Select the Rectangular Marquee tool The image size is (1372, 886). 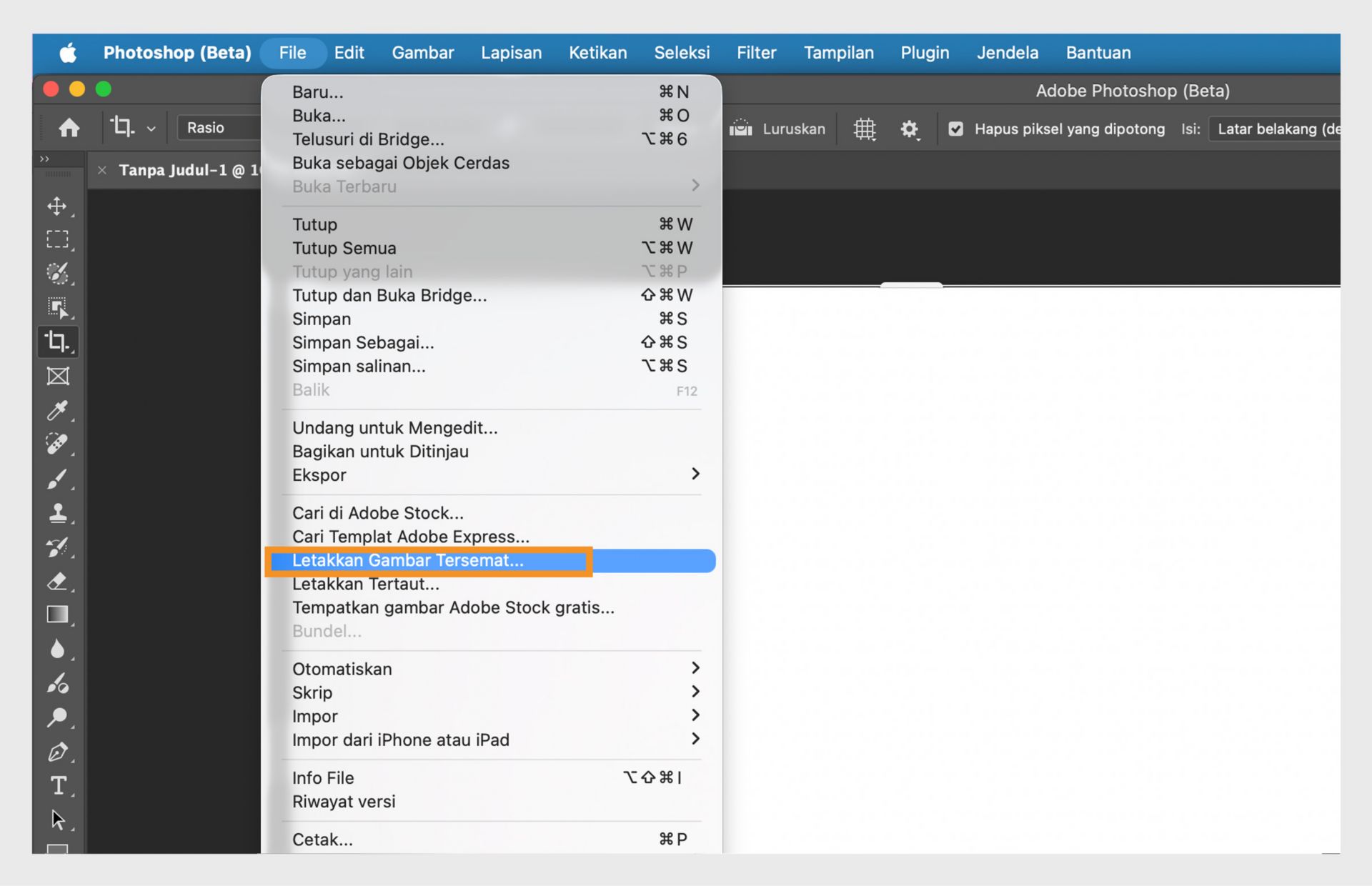point(58,239)
